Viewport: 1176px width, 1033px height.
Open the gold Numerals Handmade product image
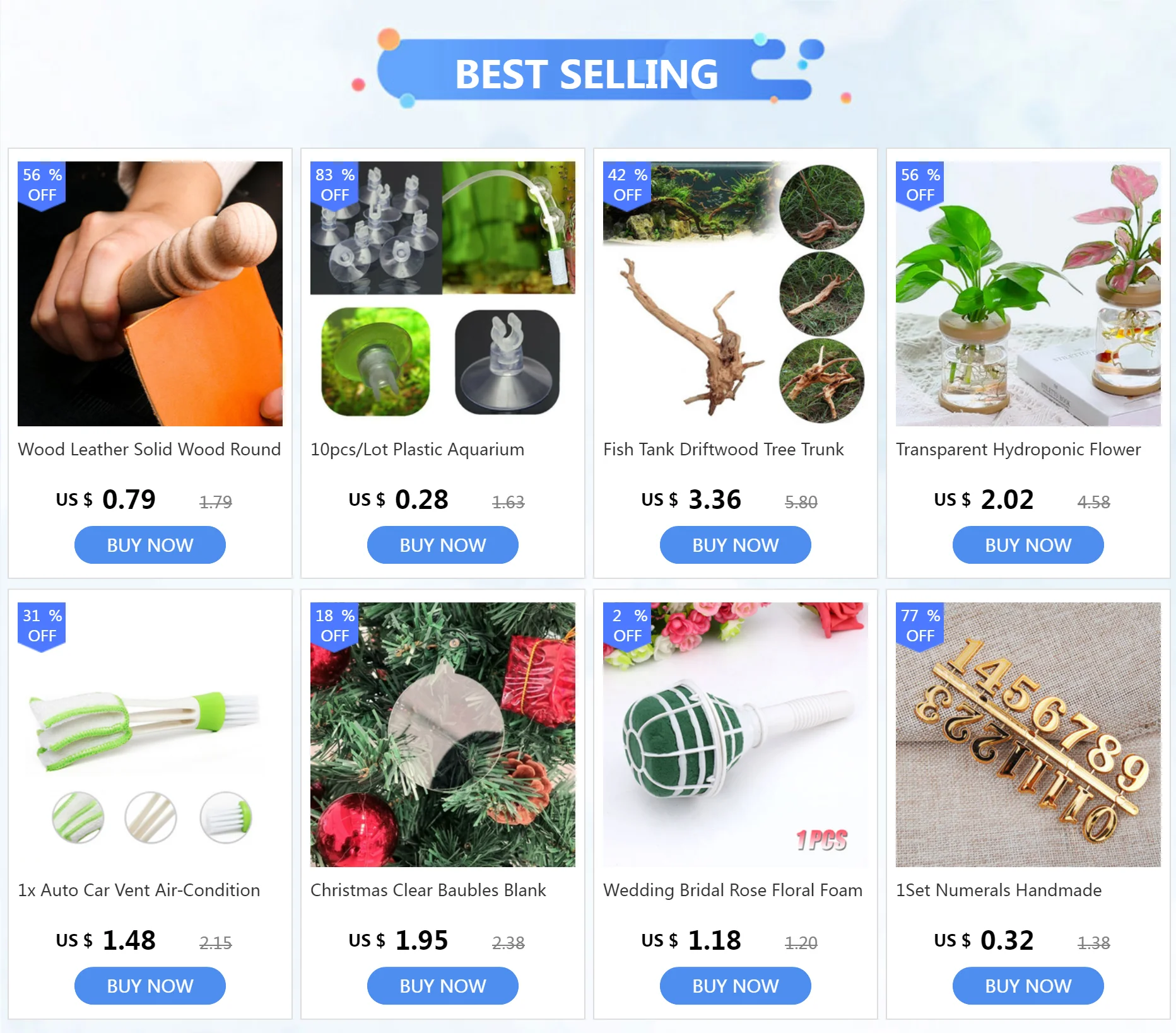point(1028,735)
